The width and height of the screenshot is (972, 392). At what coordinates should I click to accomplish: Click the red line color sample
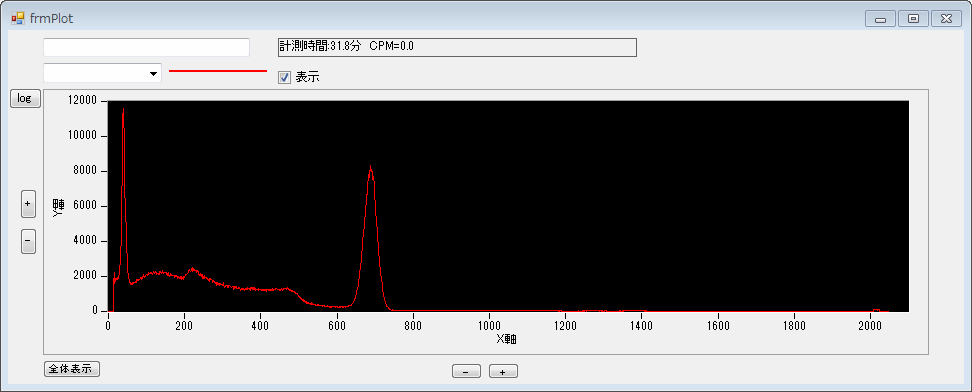(x=218, y=71)
